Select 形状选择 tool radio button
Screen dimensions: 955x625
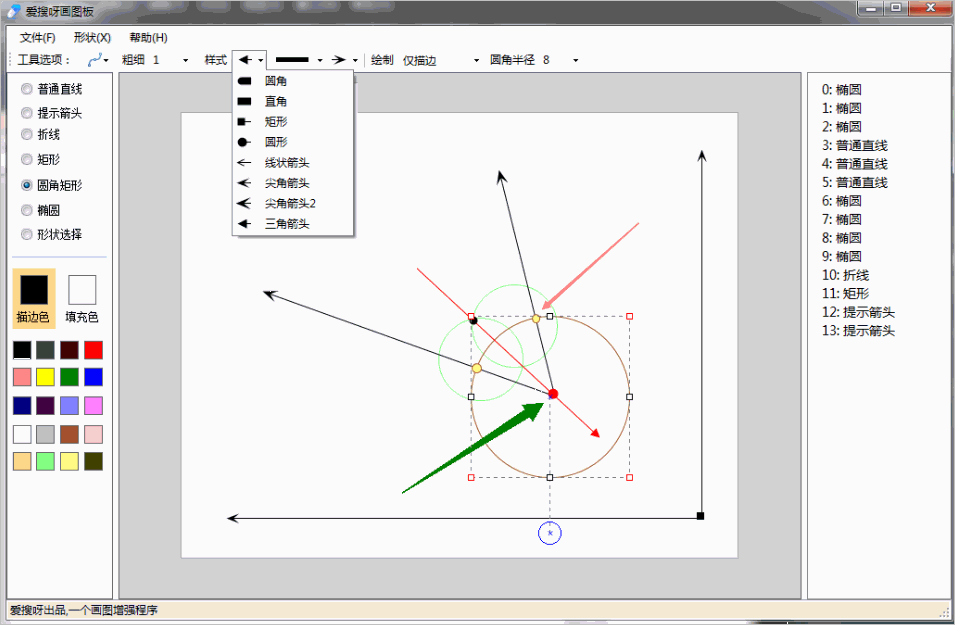(27, 235)
